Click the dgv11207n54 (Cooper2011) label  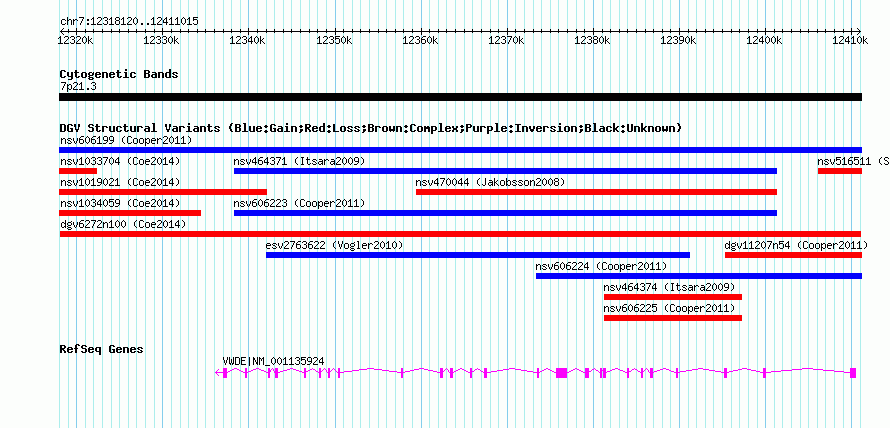click(796, 245)
